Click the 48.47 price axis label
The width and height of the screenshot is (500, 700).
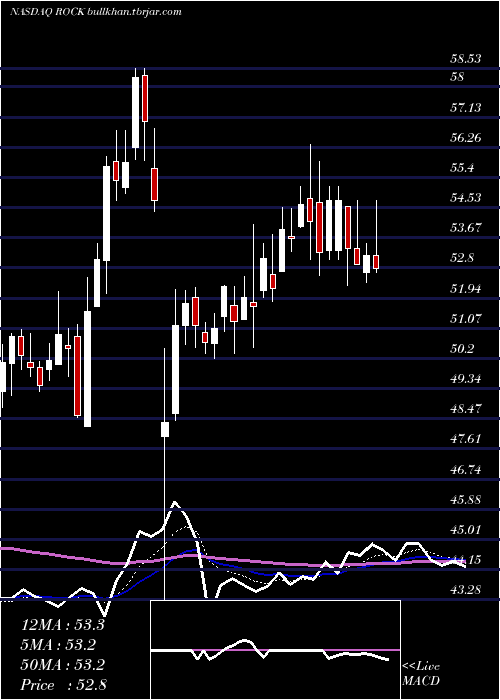pyautogui.click(x=466, y=409)
